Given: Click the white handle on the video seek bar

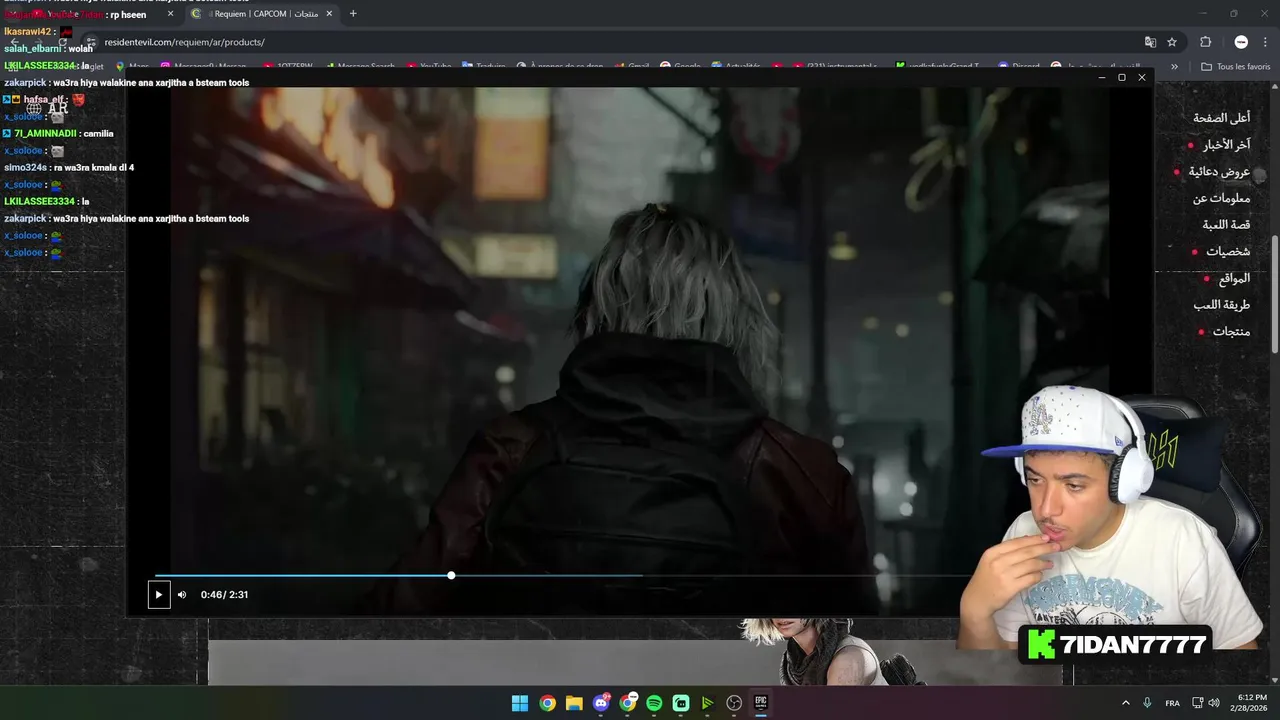Looking at the screenshot, I should click(451, 575).
